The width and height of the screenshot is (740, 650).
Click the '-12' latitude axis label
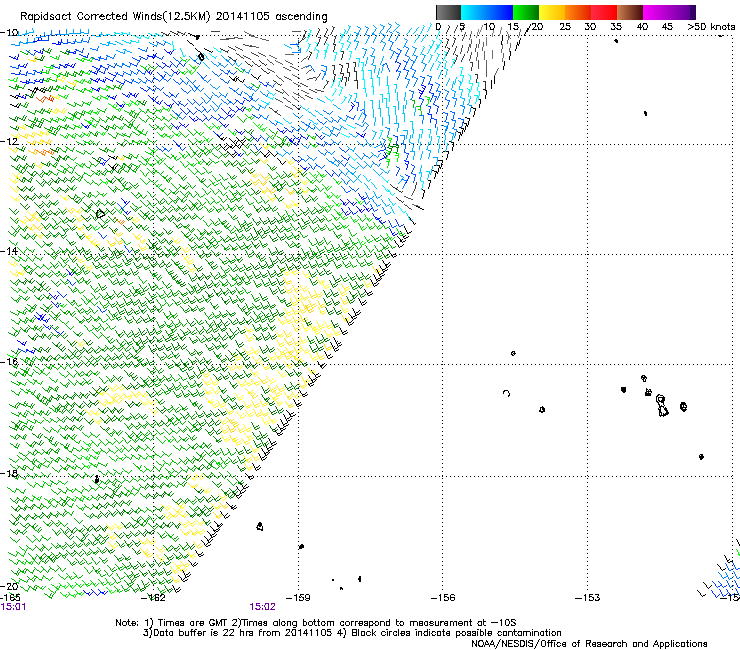tap(9, 142)
